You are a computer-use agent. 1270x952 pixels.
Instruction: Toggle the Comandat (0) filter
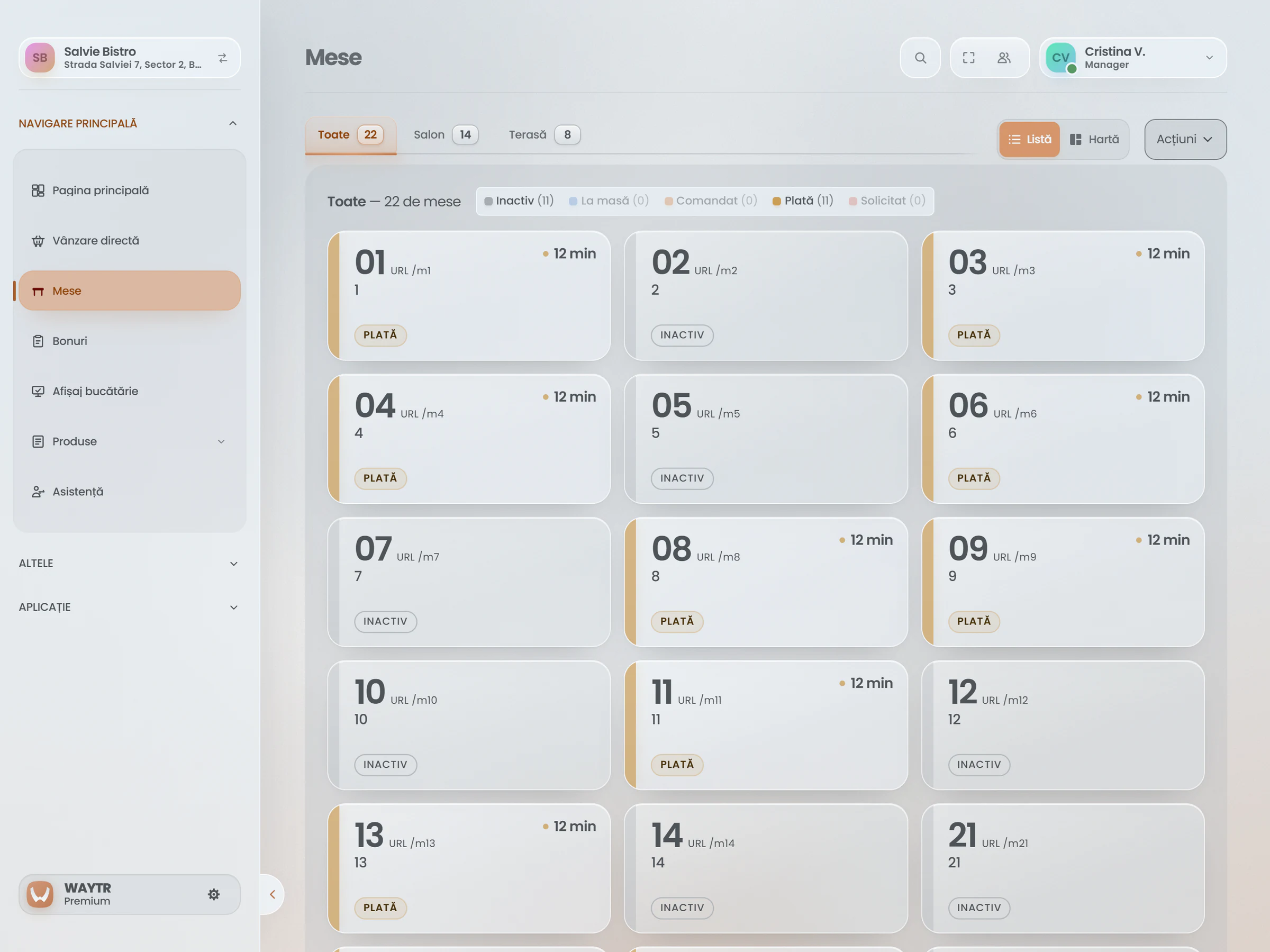pos(710,201)
